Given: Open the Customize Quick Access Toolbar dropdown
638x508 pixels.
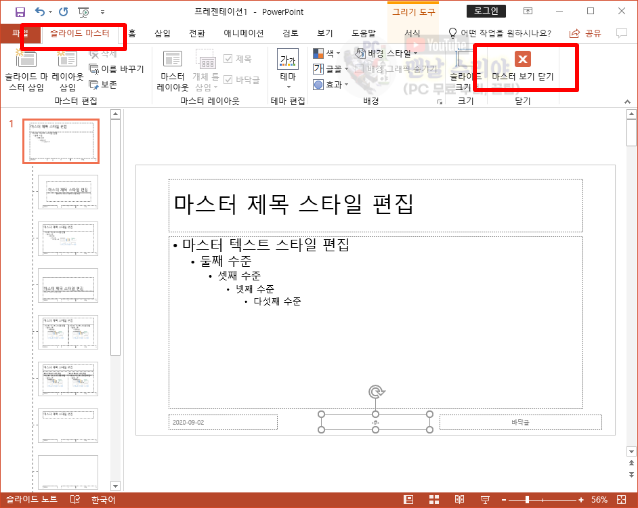Looking at the screenshot, I should pyautogui.click(x=103, y=12).
